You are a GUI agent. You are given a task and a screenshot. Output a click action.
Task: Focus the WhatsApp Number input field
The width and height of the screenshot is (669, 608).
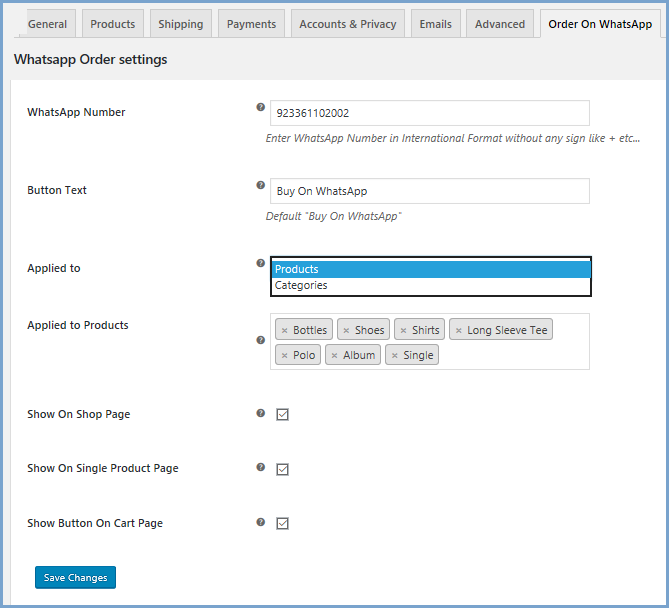tap(430, 113)
